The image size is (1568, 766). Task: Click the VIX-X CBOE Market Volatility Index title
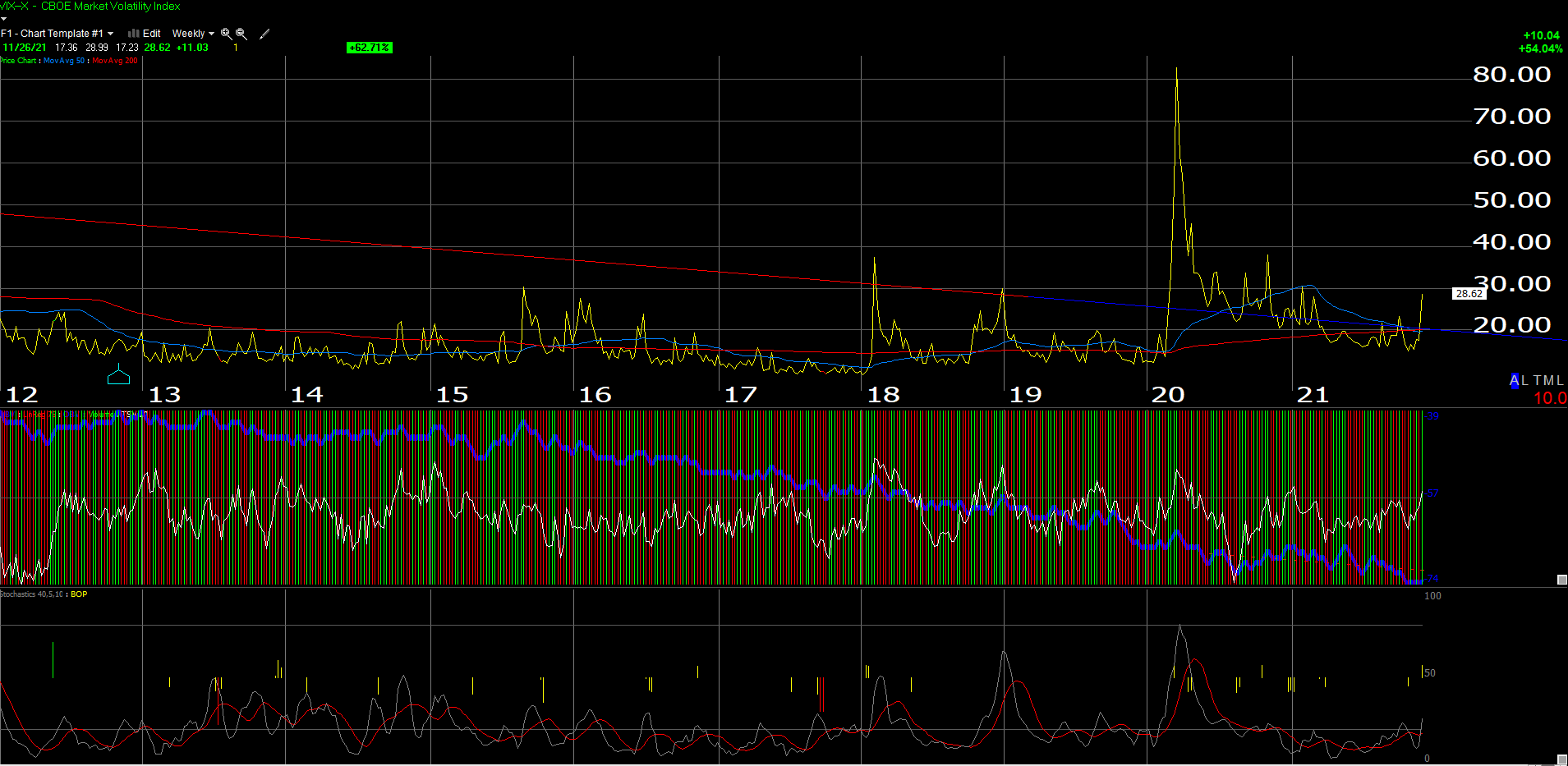[90, 6]
